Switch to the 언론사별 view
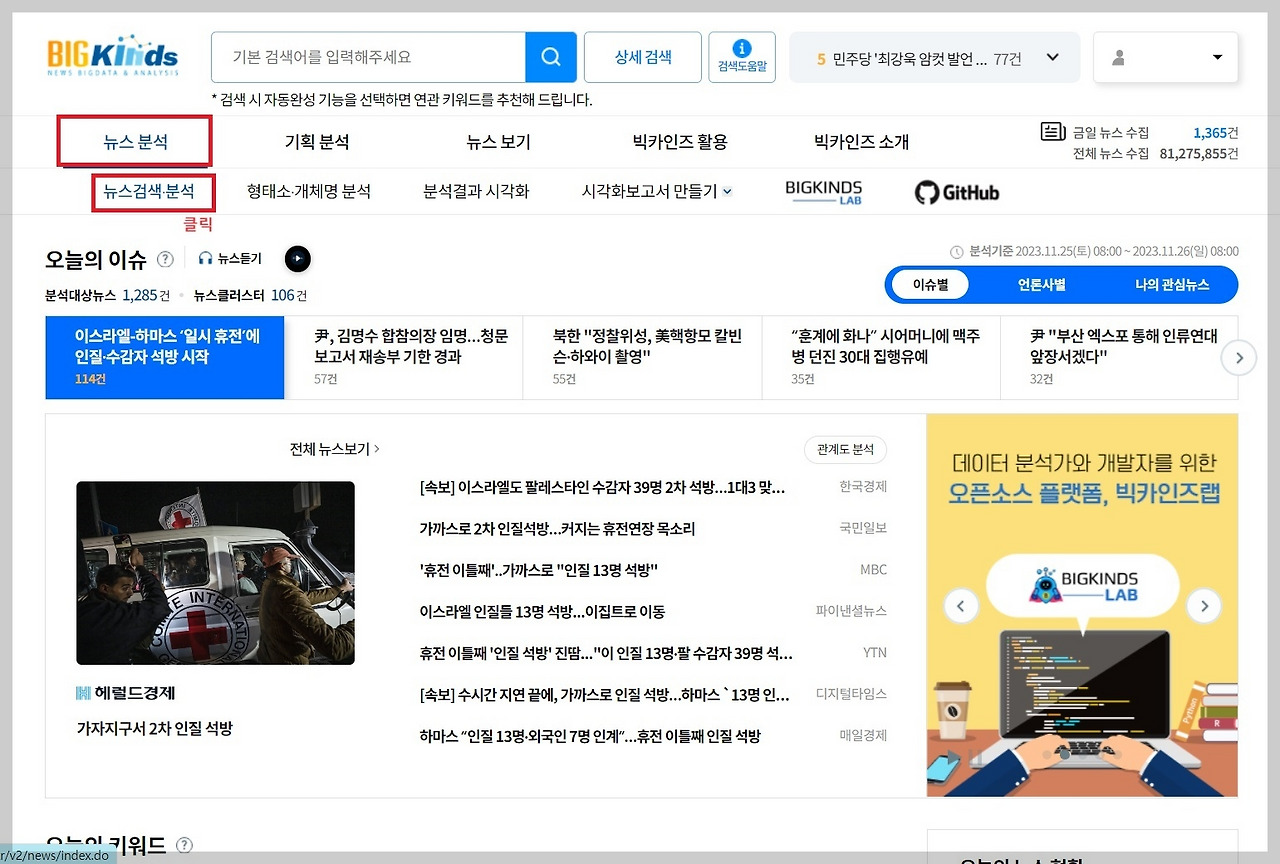1280x864 pixels. click(x=1042, y=284)
